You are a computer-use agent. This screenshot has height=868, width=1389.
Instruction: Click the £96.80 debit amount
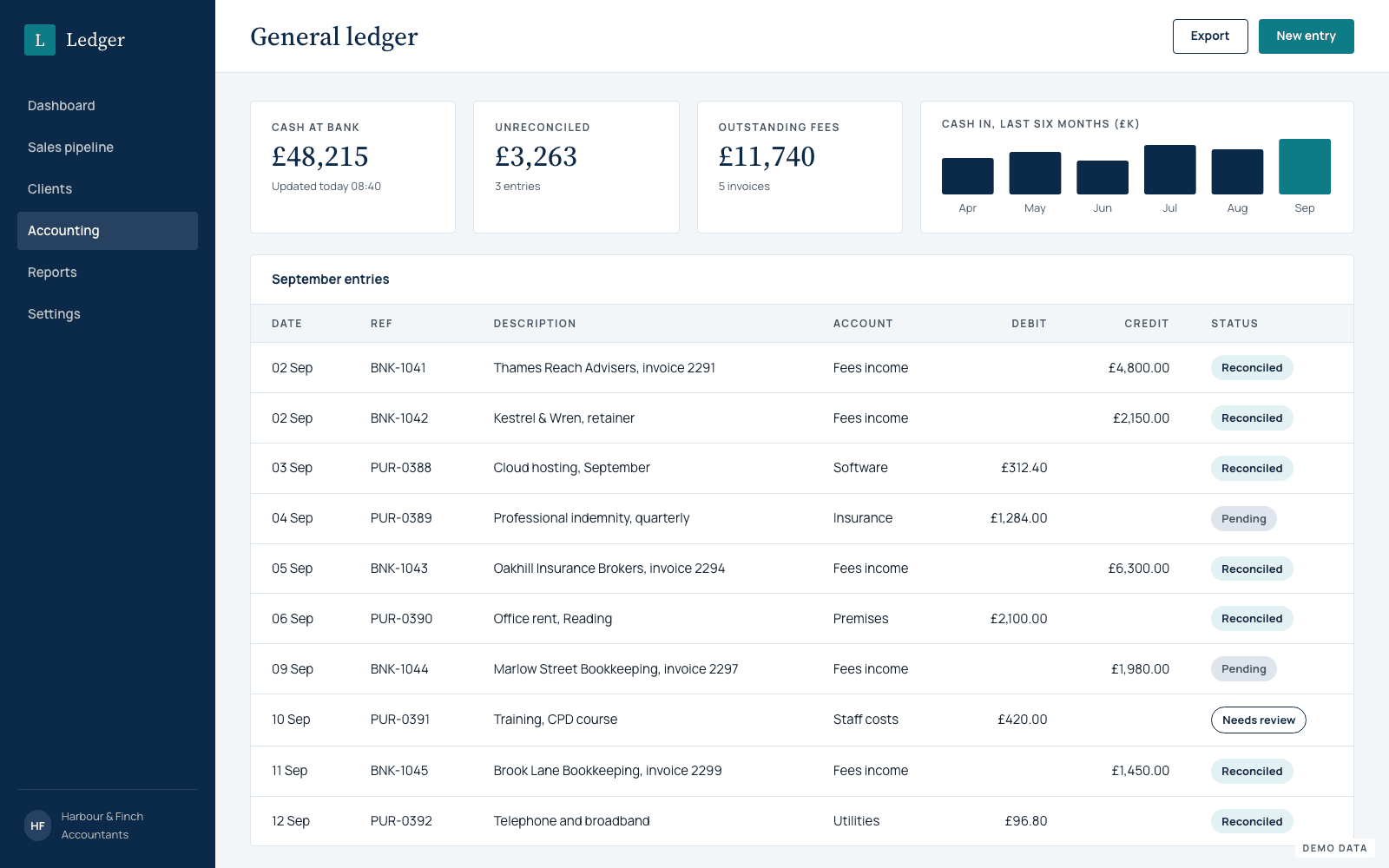[x=1026, y=821]
